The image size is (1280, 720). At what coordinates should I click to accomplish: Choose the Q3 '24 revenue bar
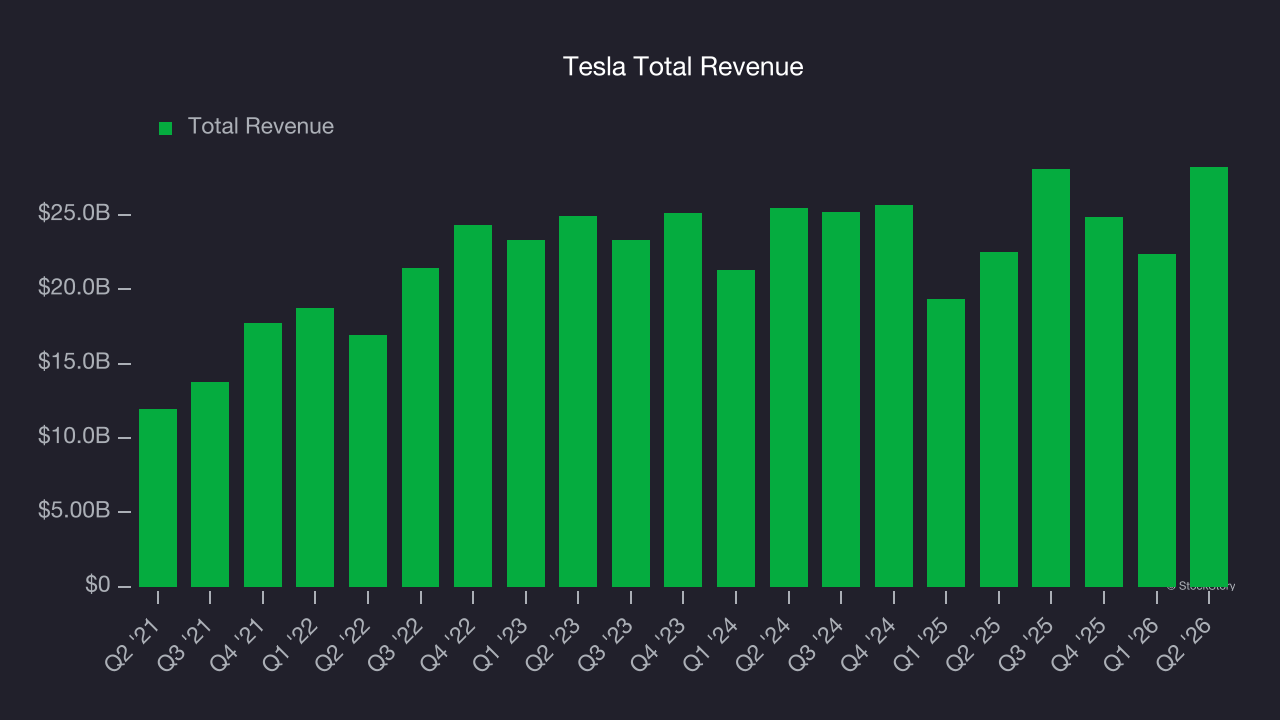tap(841, 399)
